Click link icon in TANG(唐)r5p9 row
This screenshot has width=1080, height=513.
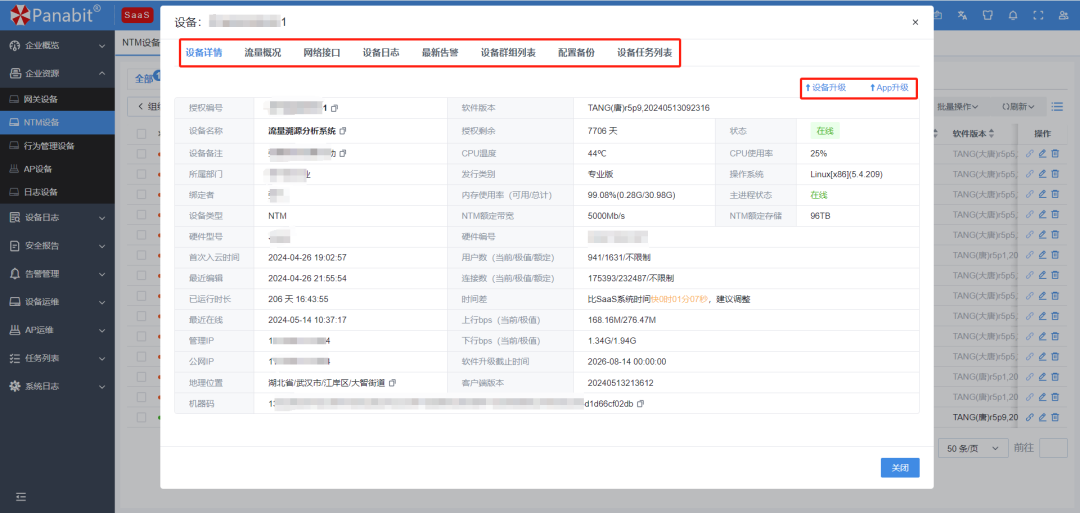[1030, 417]
